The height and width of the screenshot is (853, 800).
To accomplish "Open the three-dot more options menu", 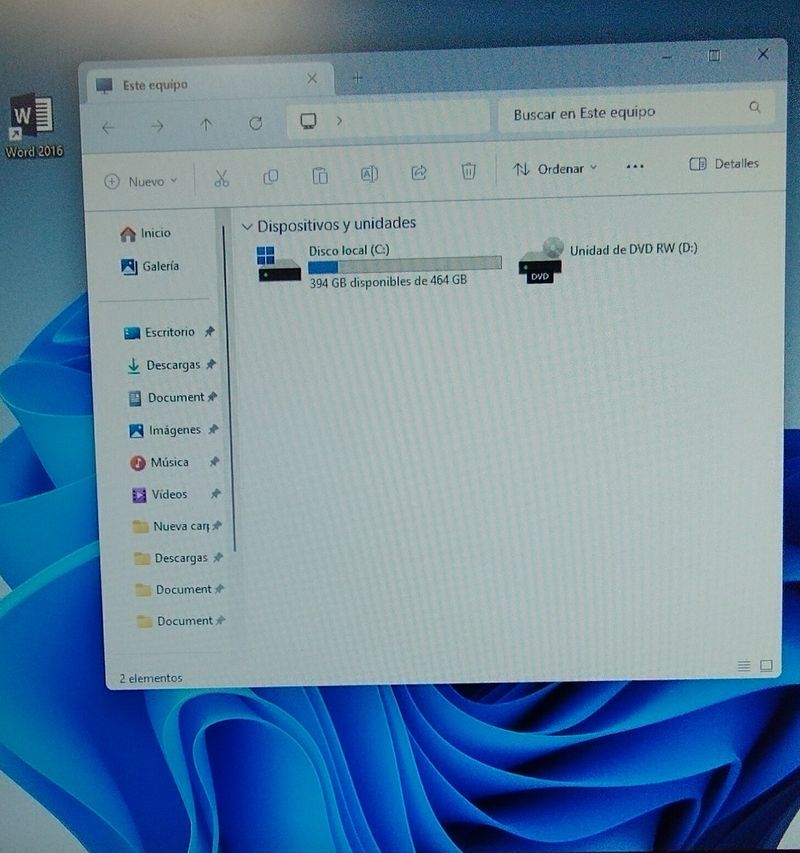I will click(x=635, y=166).
